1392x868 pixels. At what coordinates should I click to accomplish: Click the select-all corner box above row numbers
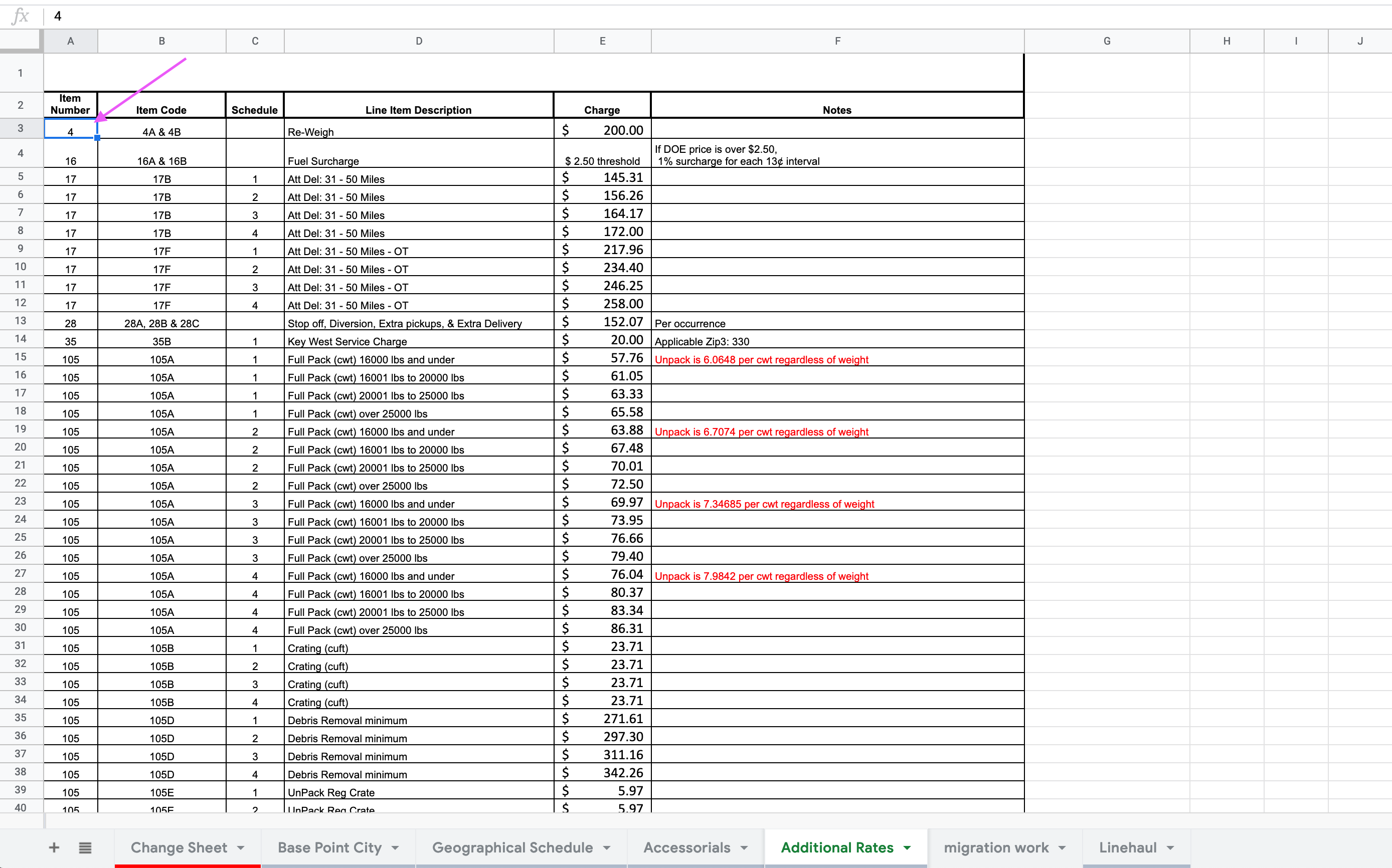tap(21, 41)
